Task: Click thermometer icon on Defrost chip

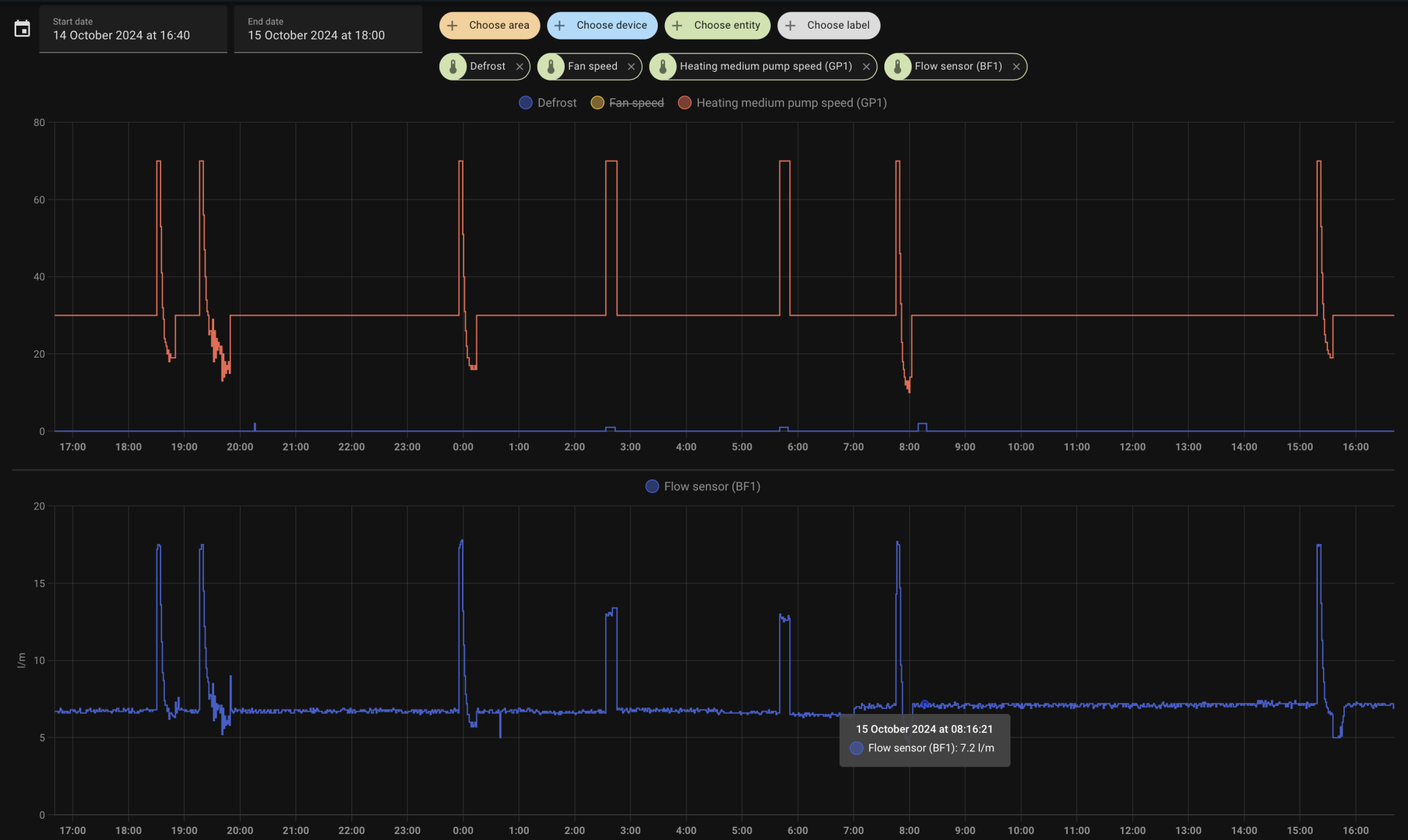Action: click(x=453, y=67)
